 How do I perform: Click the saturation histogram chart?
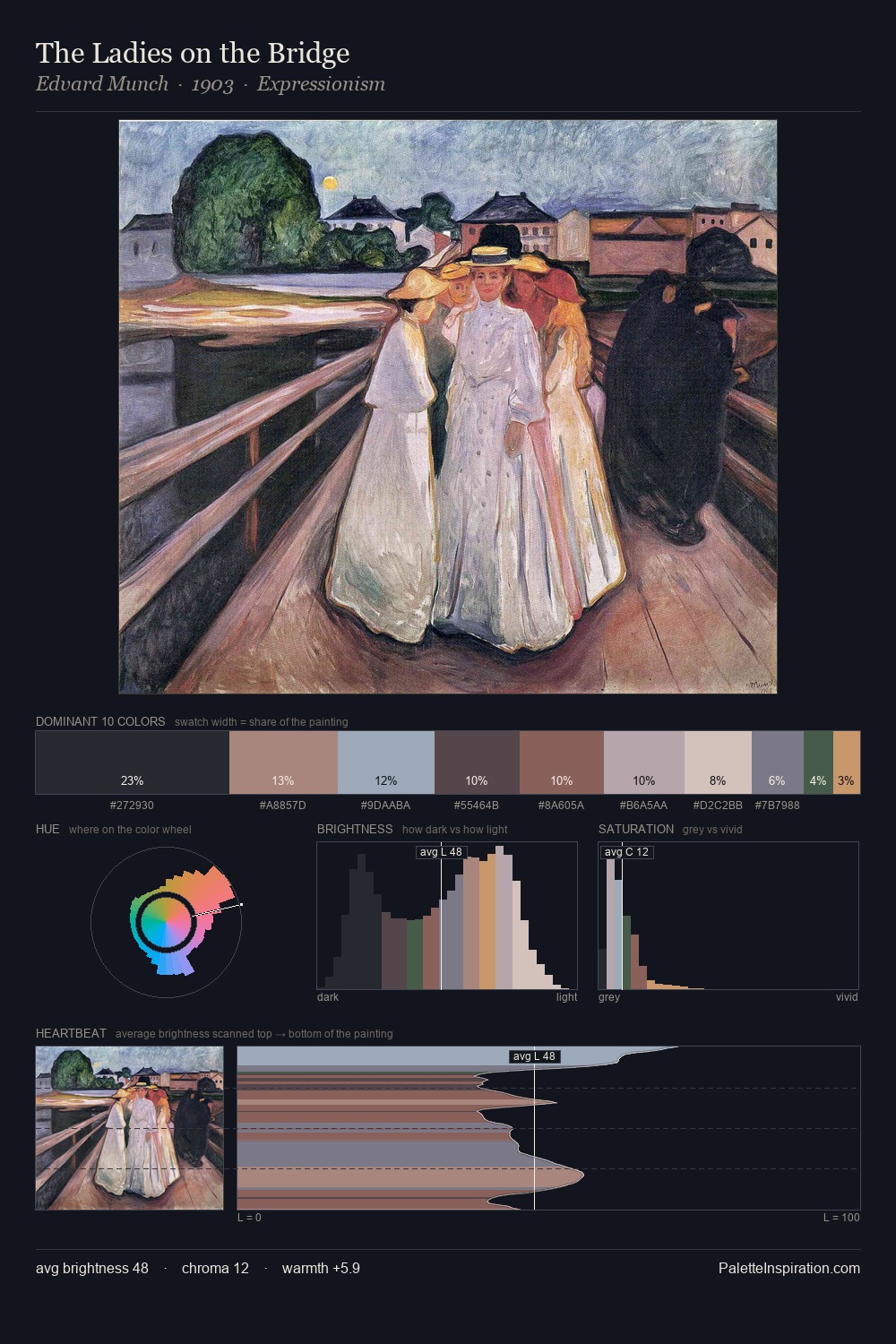click(728, 916)
